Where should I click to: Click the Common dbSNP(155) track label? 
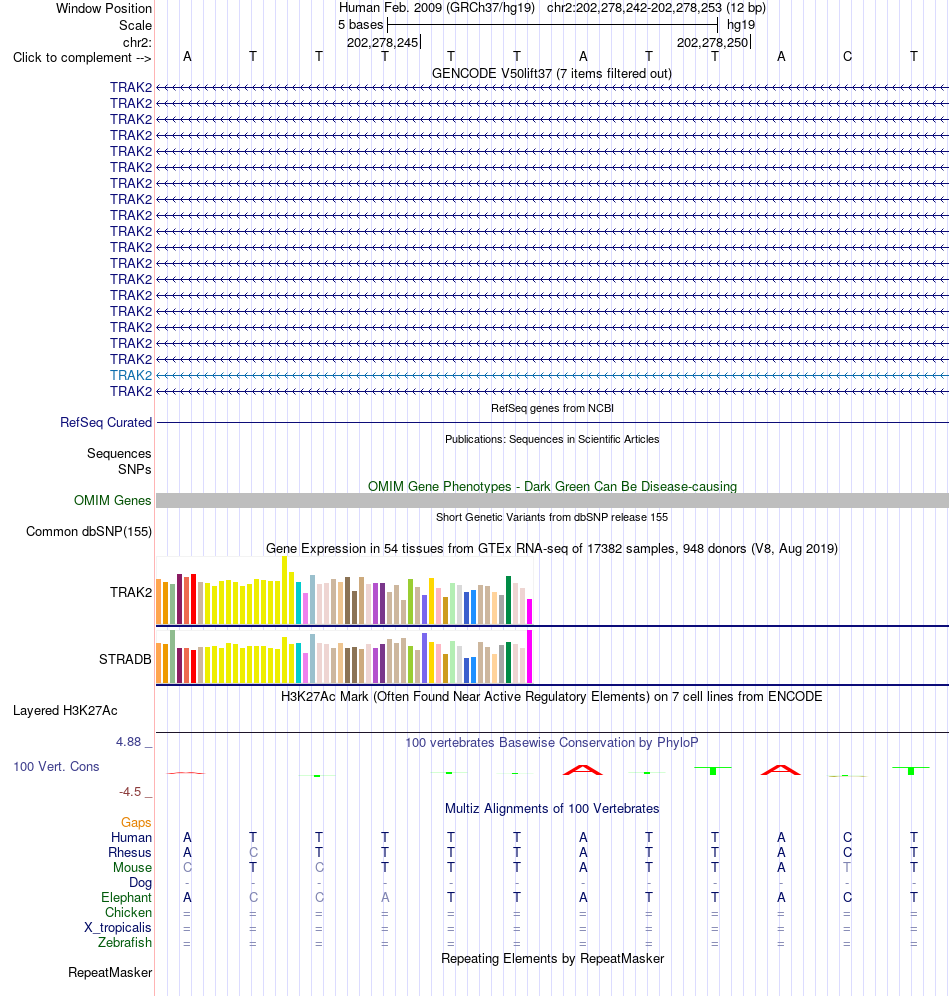click(x=89, y=532)
